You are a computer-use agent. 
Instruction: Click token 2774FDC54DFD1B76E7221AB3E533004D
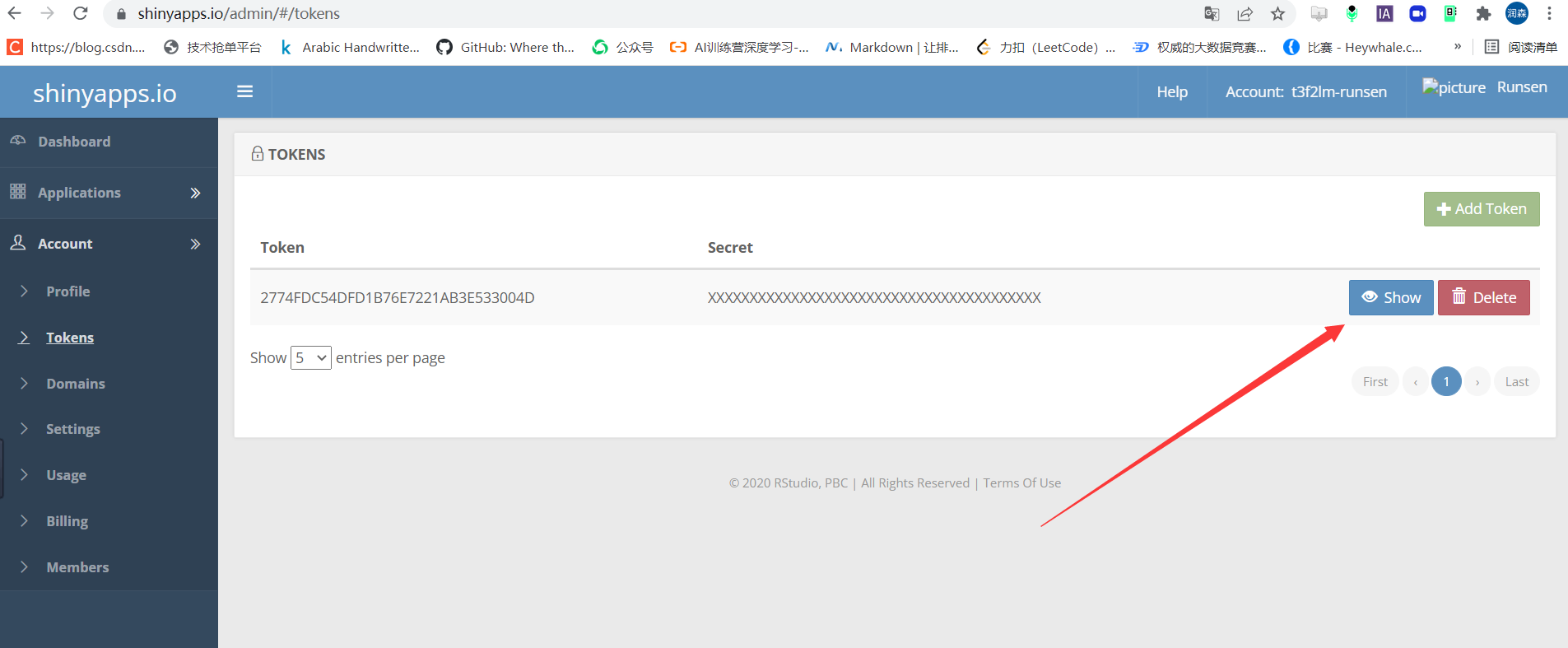pyautogui.click(x=398, y=297)
